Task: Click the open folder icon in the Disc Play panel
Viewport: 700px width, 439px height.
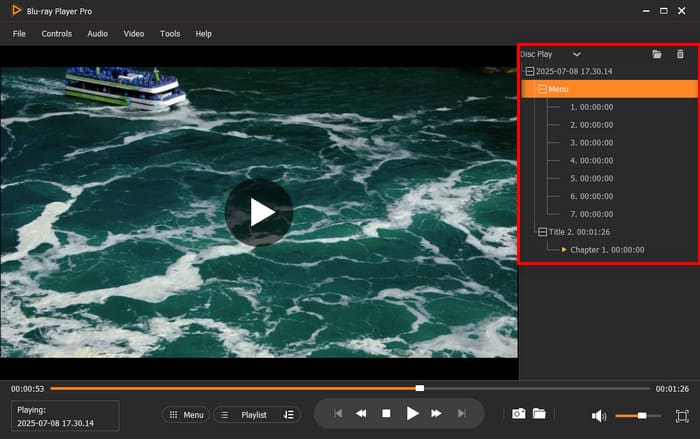Action: 657,54
